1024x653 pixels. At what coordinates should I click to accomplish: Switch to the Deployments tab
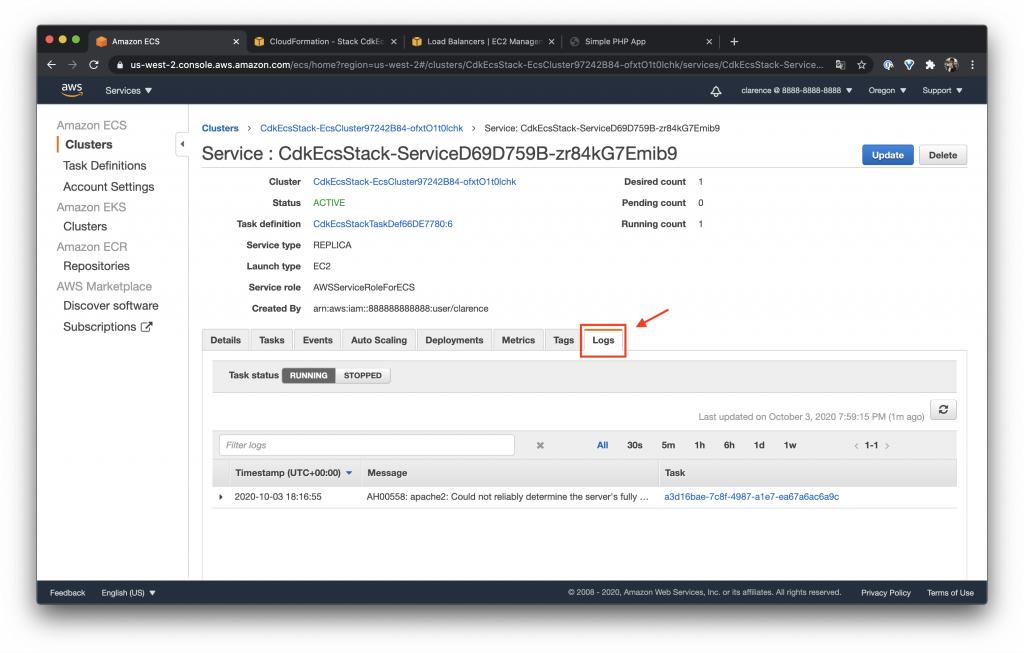pos(454,340)
